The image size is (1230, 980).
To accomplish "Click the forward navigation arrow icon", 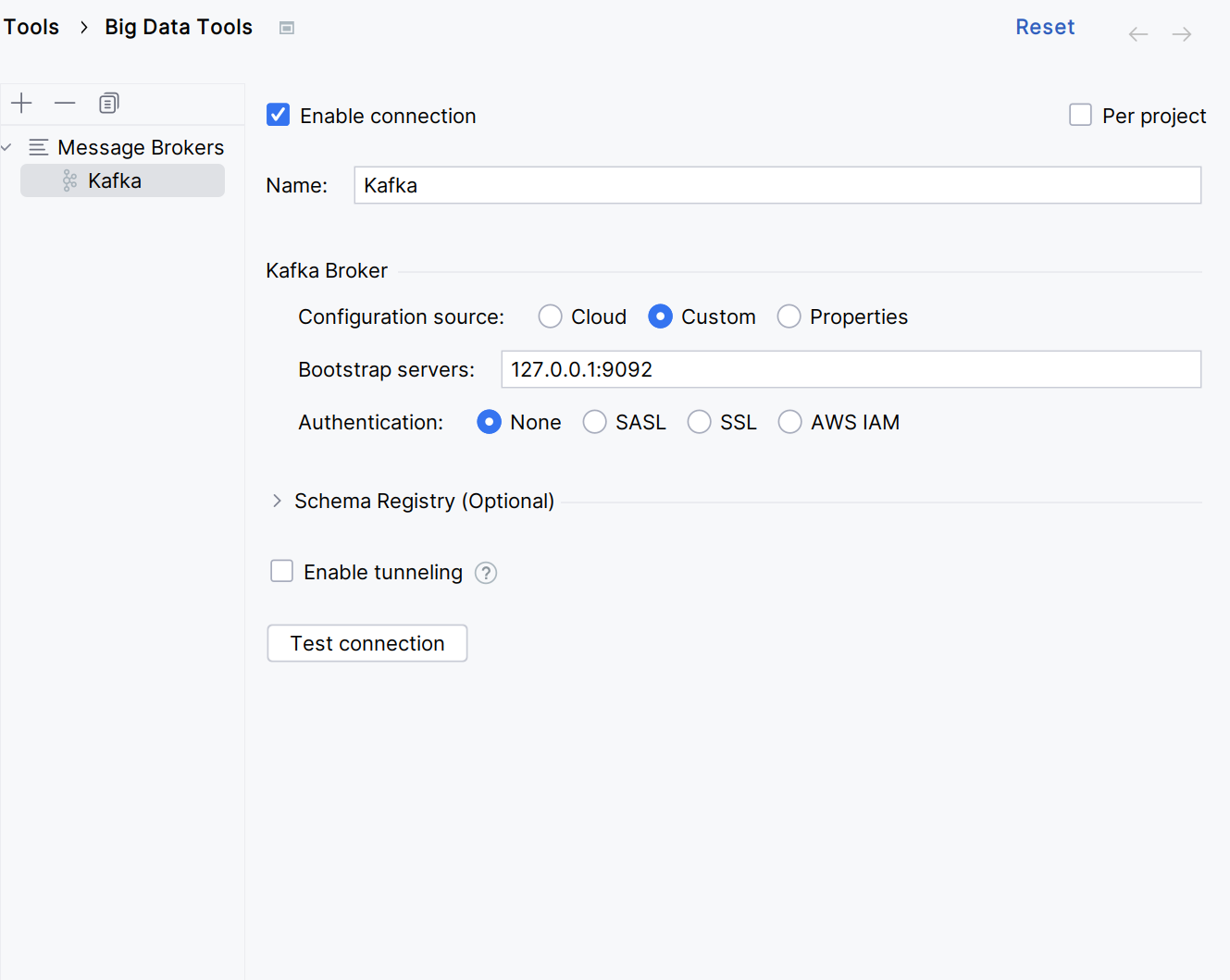I will 1182,35.
